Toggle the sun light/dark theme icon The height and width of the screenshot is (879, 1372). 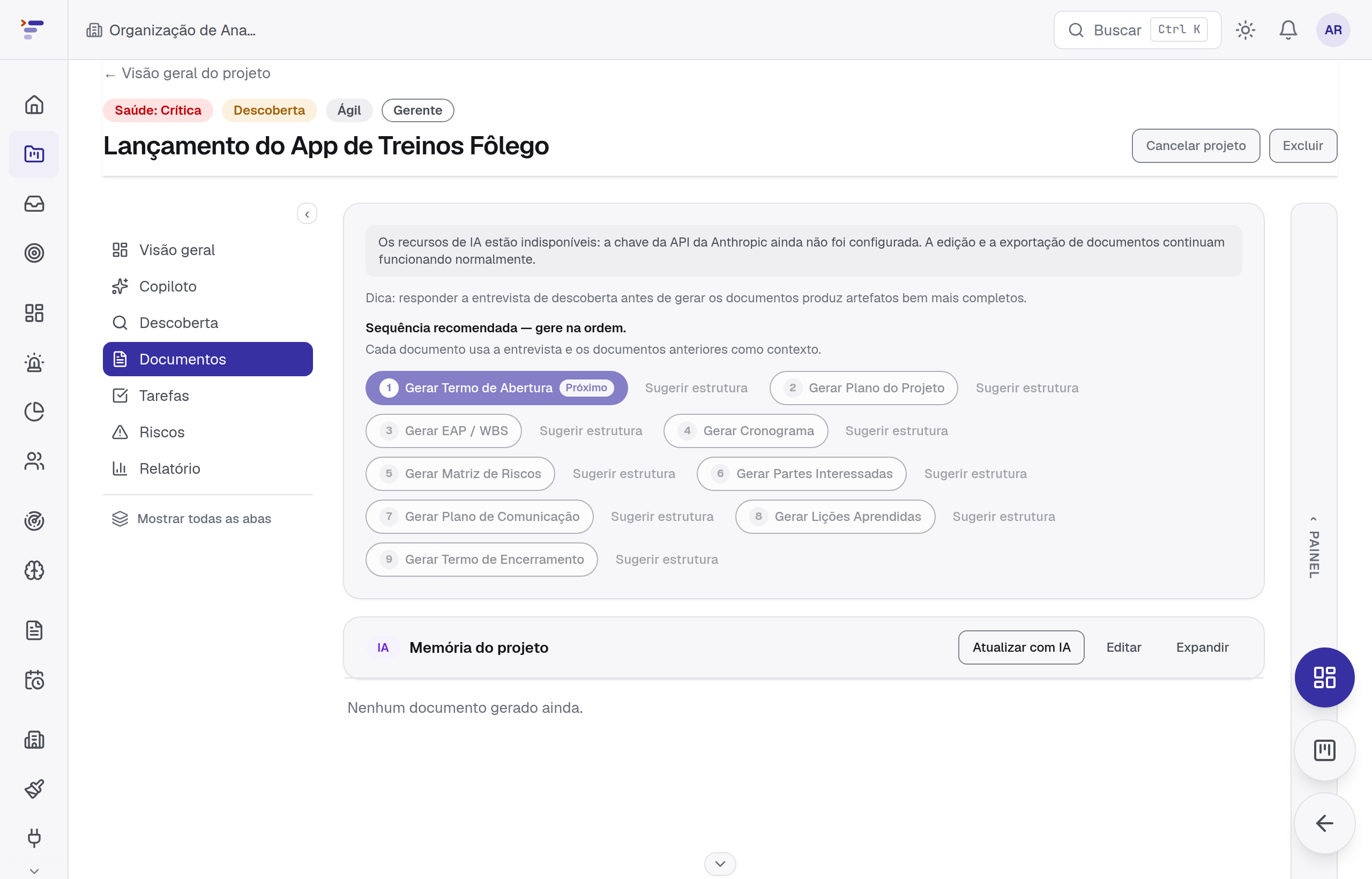(x=1246, y=29)
